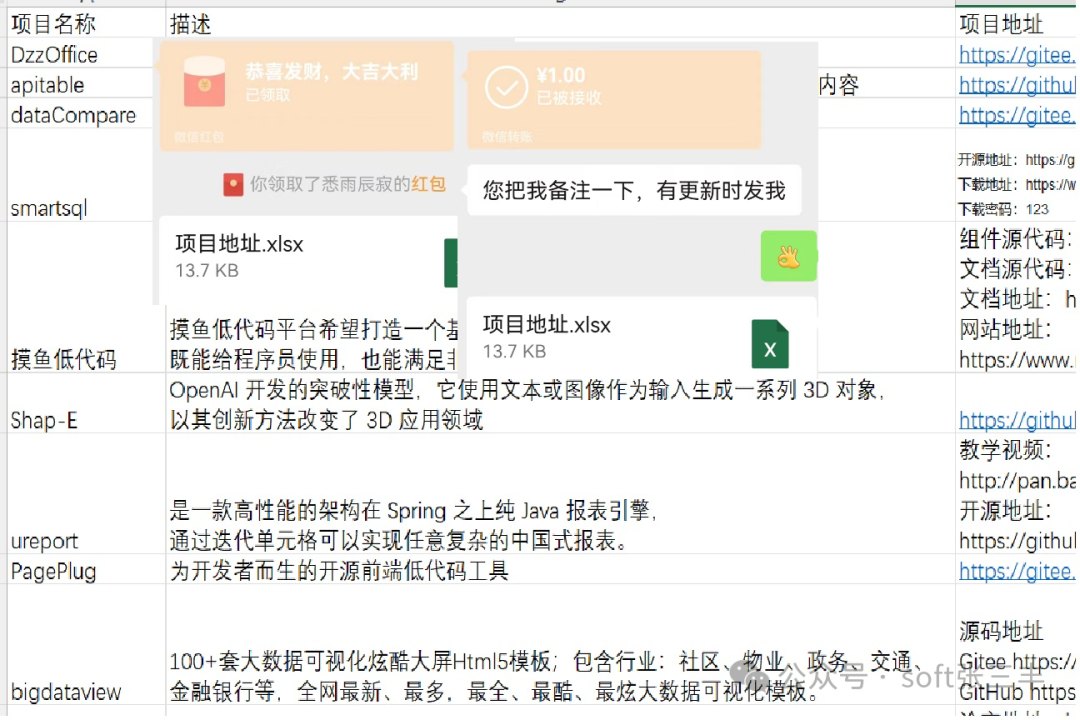Click the 源码地址 text in bigdataview row
This screenshot has height=720, width=1080.
(x=1001, y=630)
